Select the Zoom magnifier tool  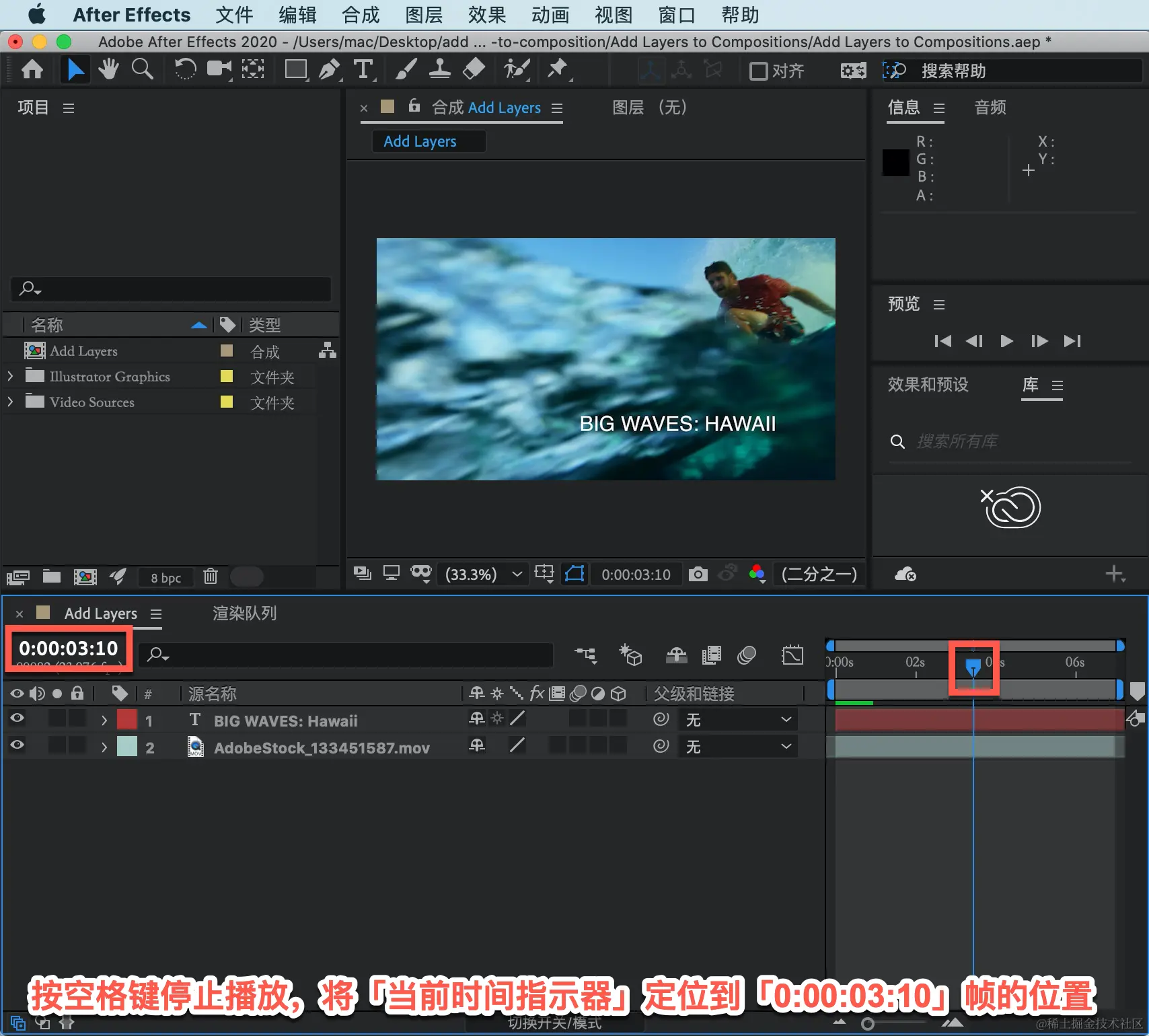[142, 69]
